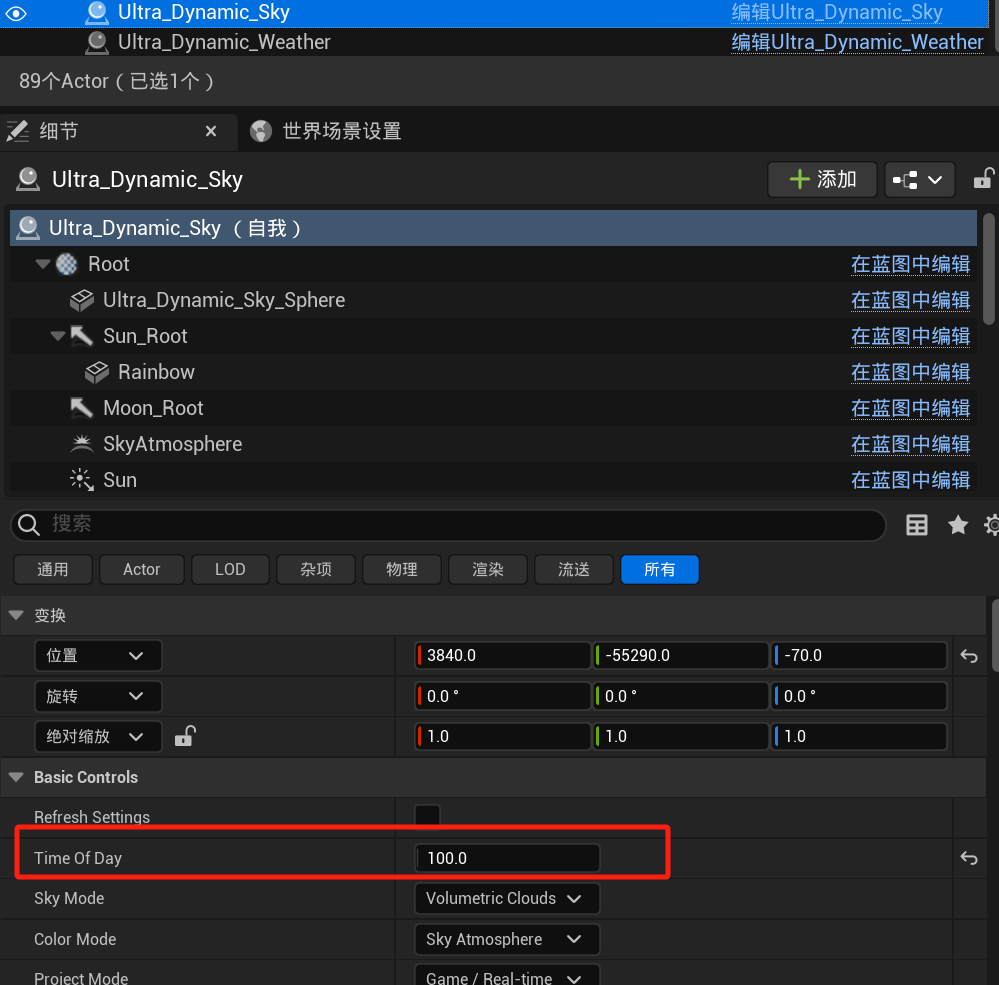Image resolution: width=999 pixels, height=985 pixels.
Task: Collapse the Root component tree arrow
Action: click(43, 264)
